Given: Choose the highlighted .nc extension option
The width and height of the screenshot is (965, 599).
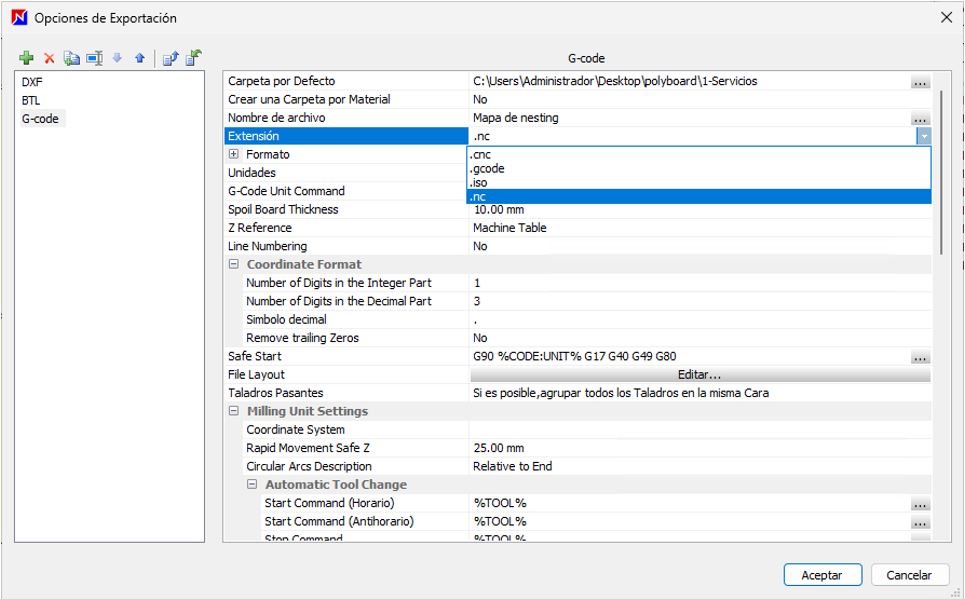Looking at the screenshot, I should click(699, 197).
